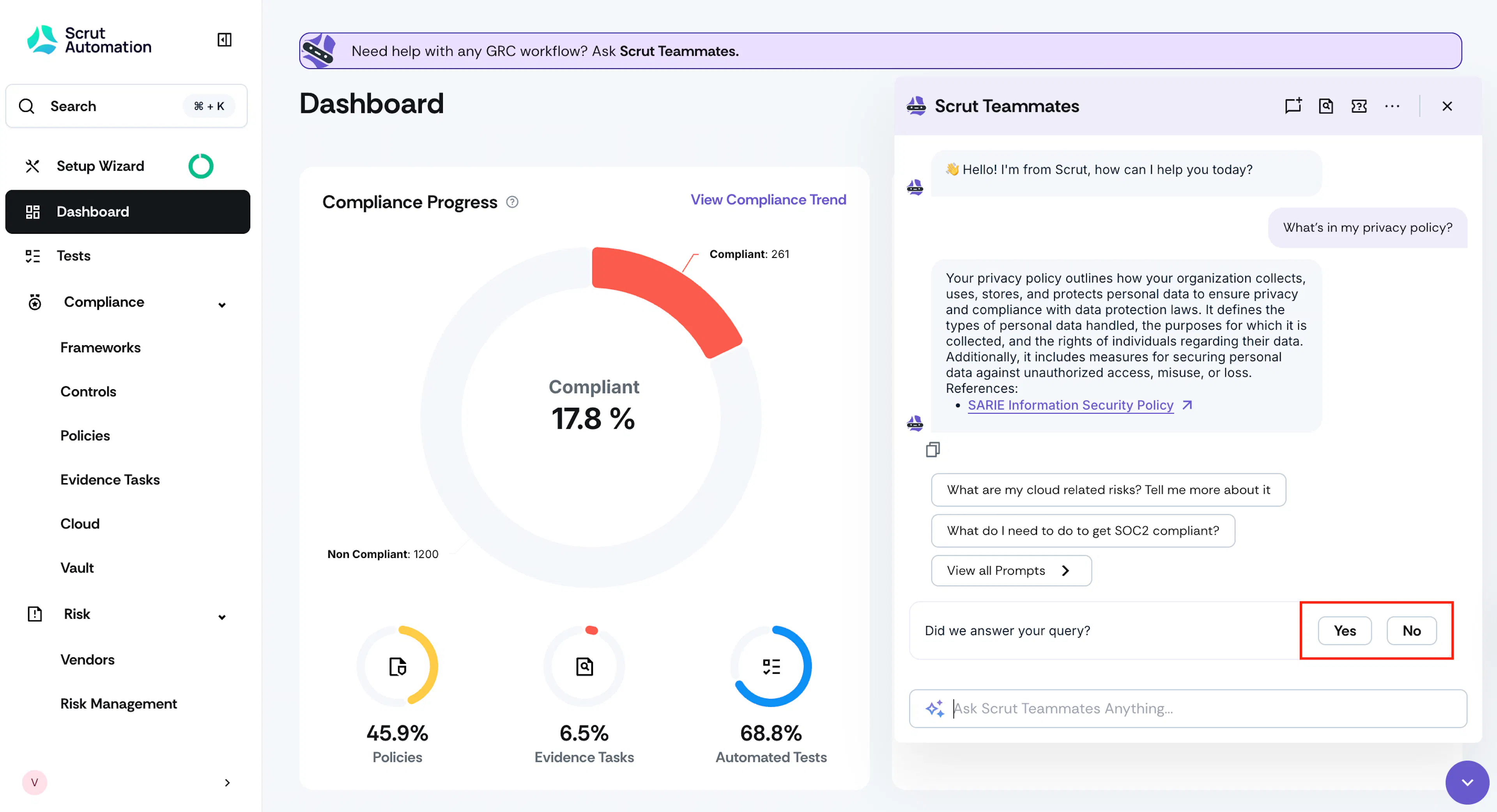Viewport: 1497px width, 812px height.
Task: Open the Automated Tests progress ring
Action: click(x=771, y=665)
